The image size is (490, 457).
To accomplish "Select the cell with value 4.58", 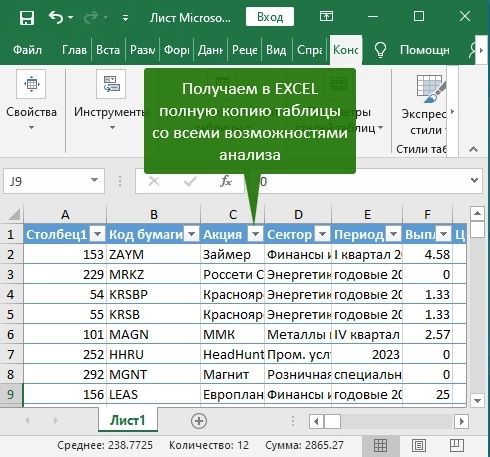I will [427, 254].
